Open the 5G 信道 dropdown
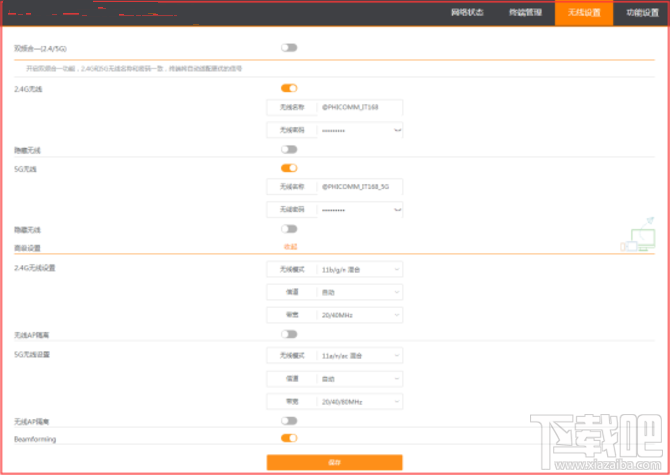Viewport: 670px width, 475px height. (335, 379)
